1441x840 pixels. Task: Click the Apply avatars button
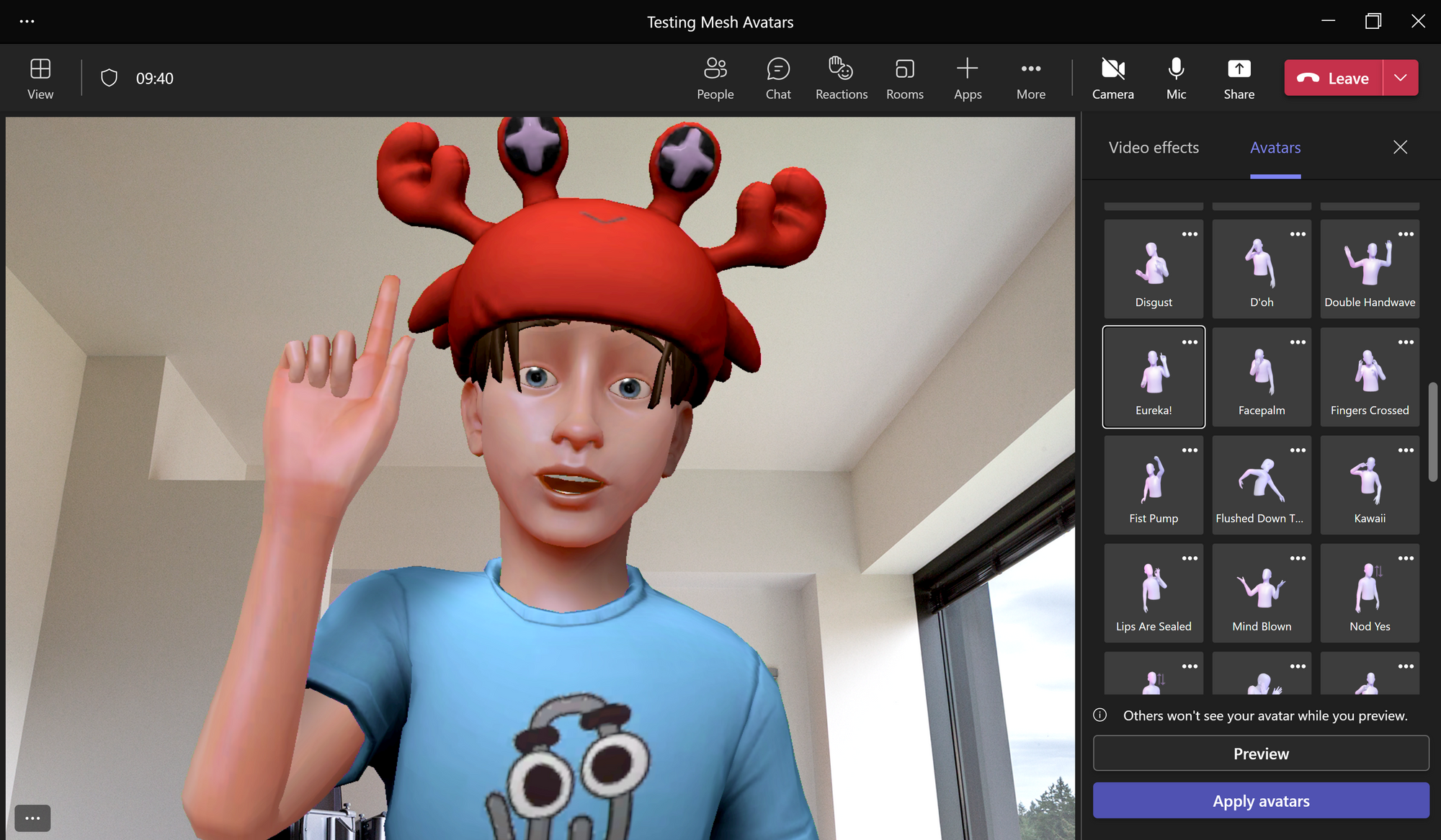pyautogui.click(x=1260, y=800)
